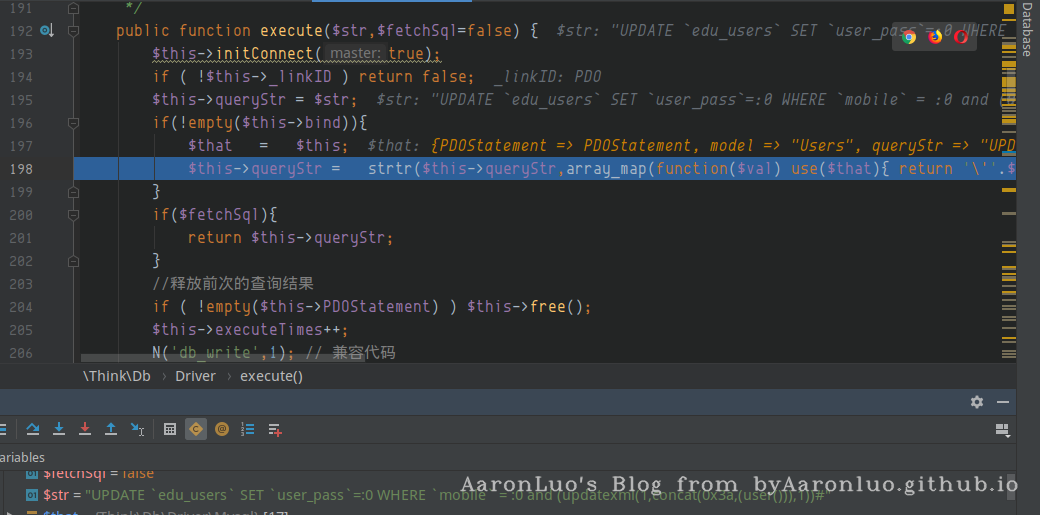Screen dimensions: 1040x515
Task: Open the Evaluate Expression calculator icon
Action: (x=170, y=429)
